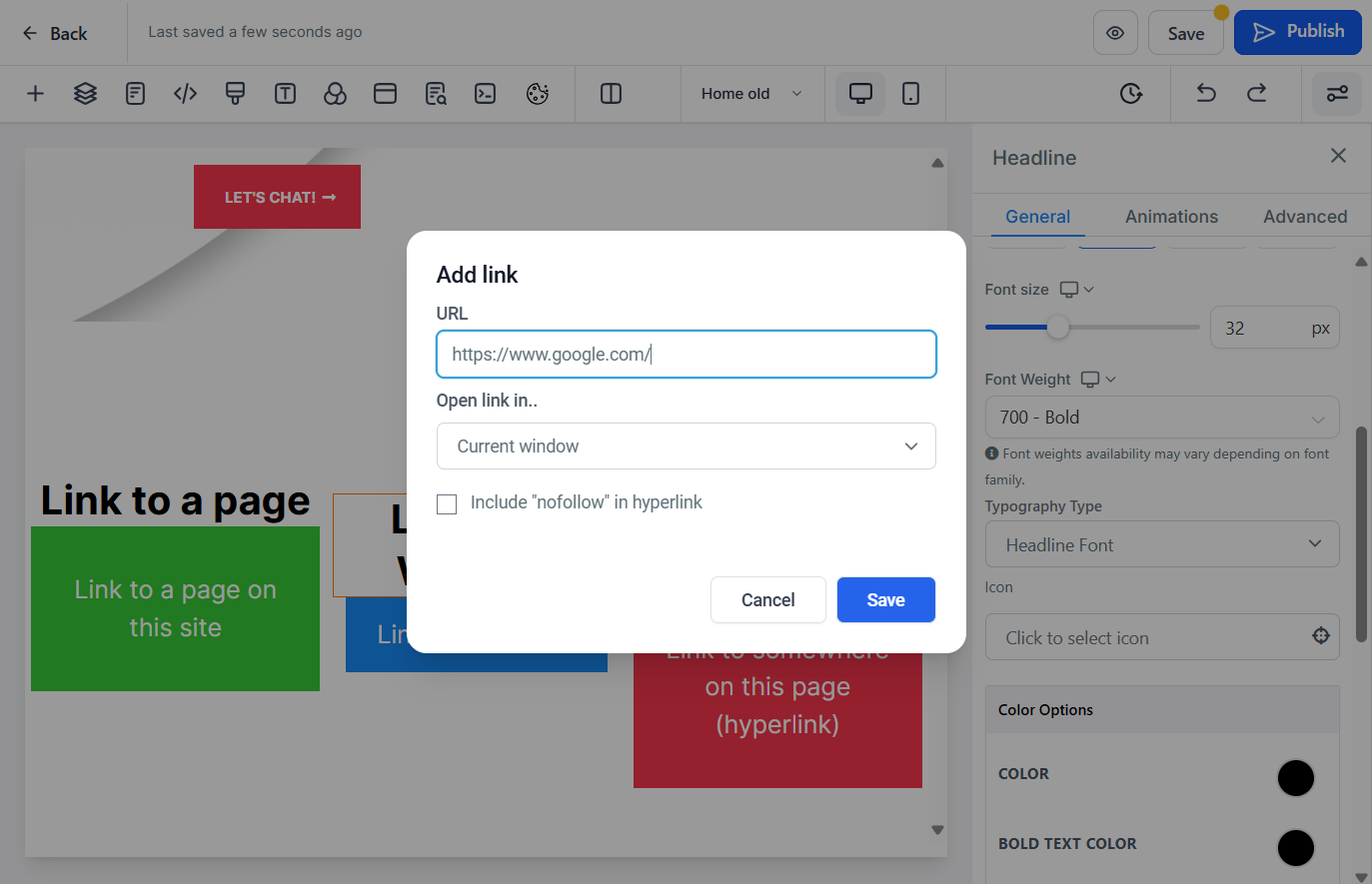
Task: Close the Headline panel
Action: 1338,156
